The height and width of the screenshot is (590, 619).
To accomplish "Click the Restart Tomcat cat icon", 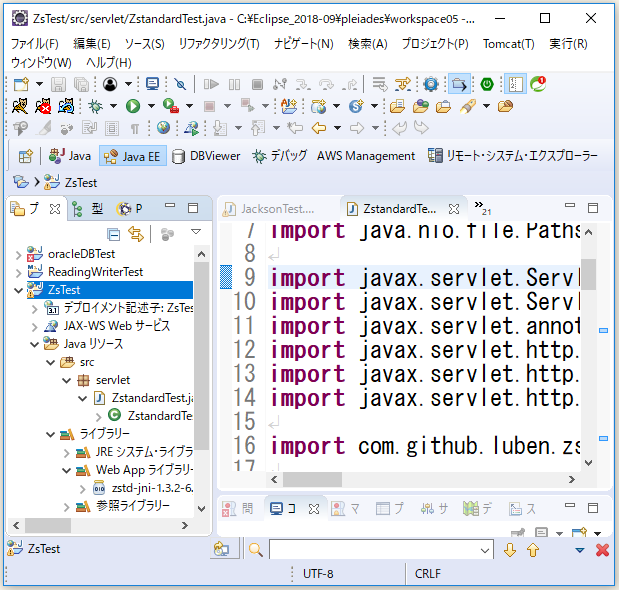I will tap(66, 106).
